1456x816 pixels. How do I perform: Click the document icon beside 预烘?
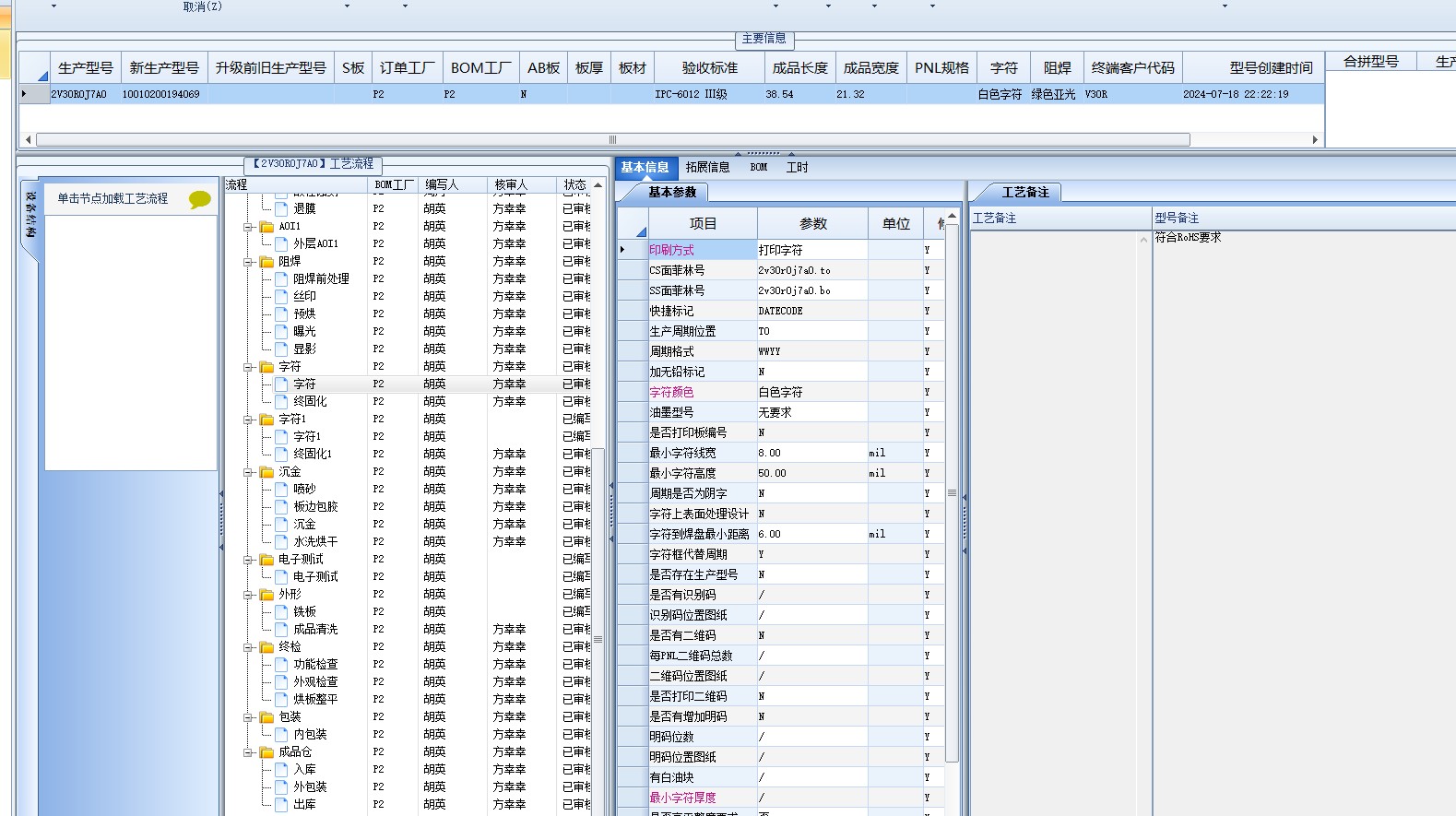pyautogui.click(x=282, y=314)
